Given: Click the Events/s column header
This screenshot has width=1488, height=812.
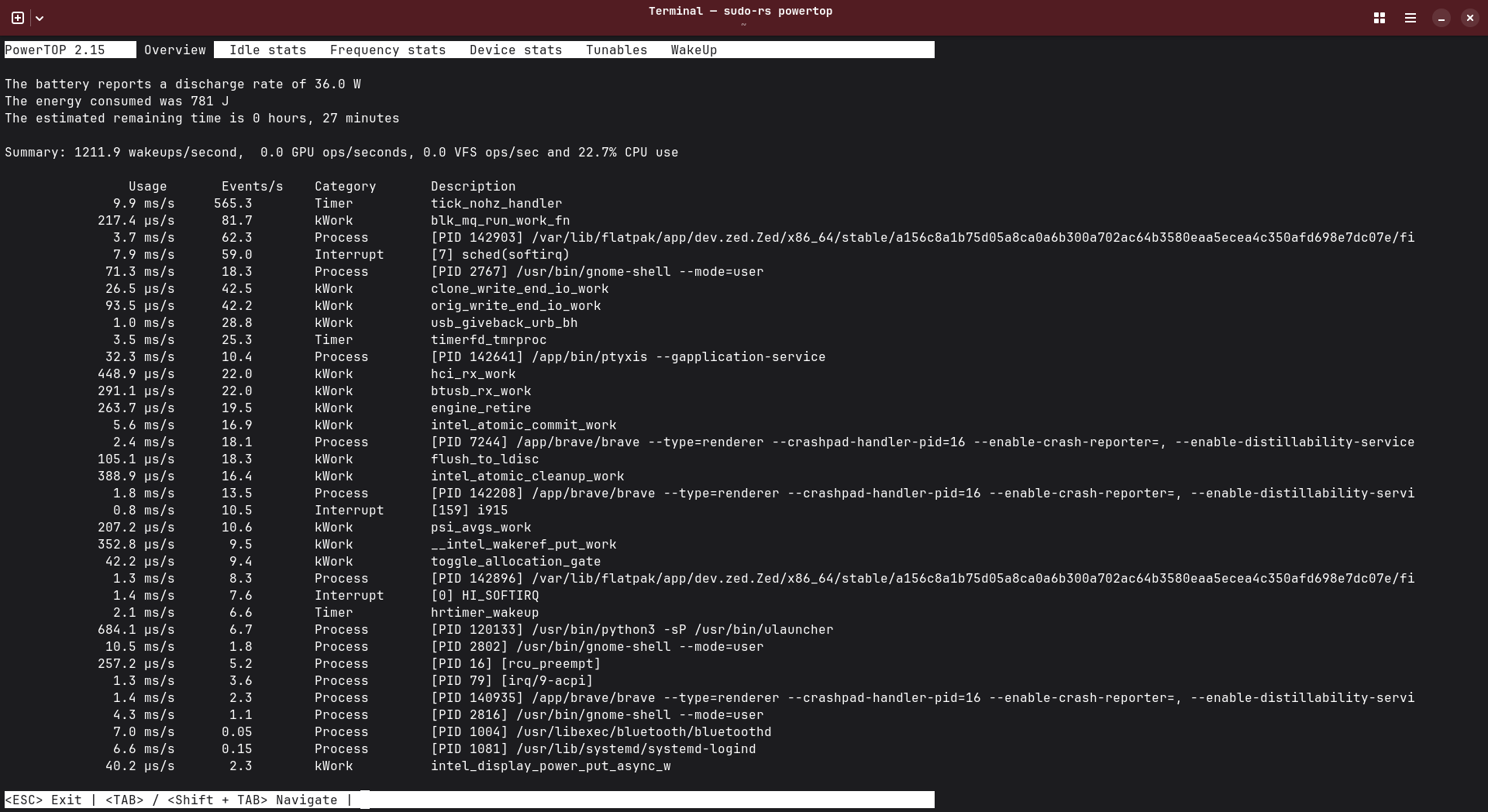Looking at the screenshot, I should (253, 186).
